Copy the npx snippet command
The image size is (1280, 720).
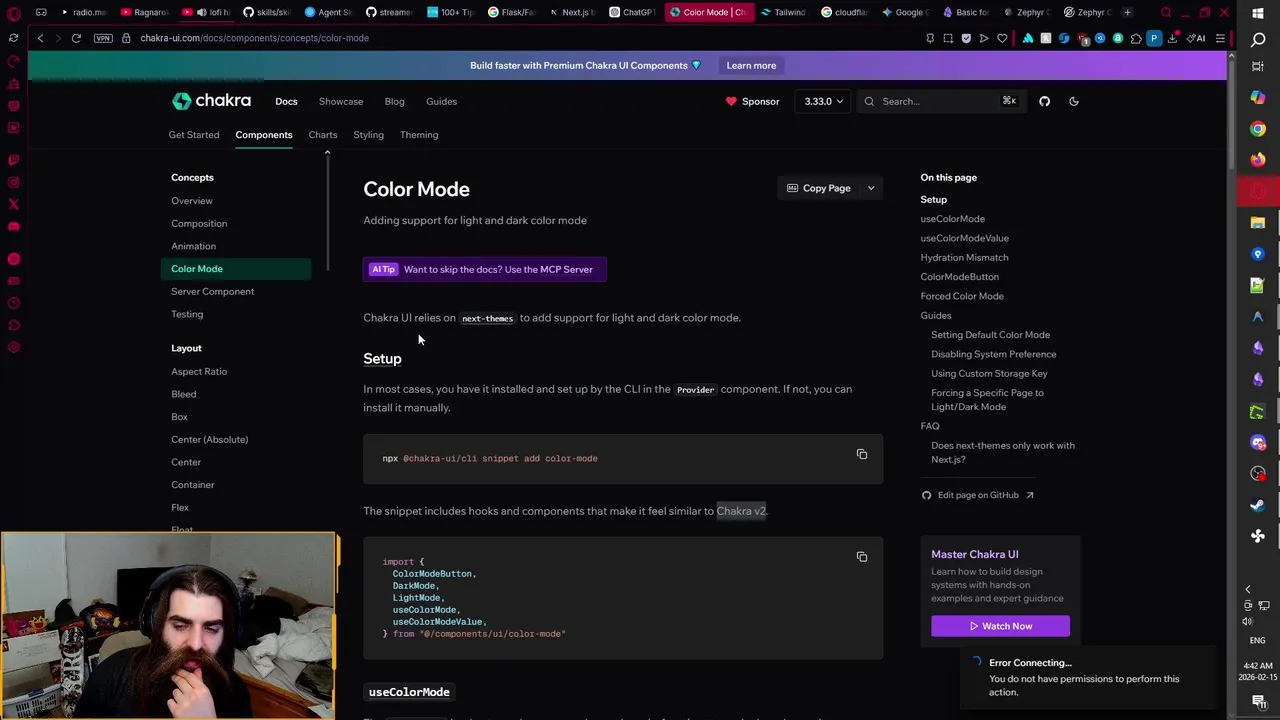click(x=862, y=454)
